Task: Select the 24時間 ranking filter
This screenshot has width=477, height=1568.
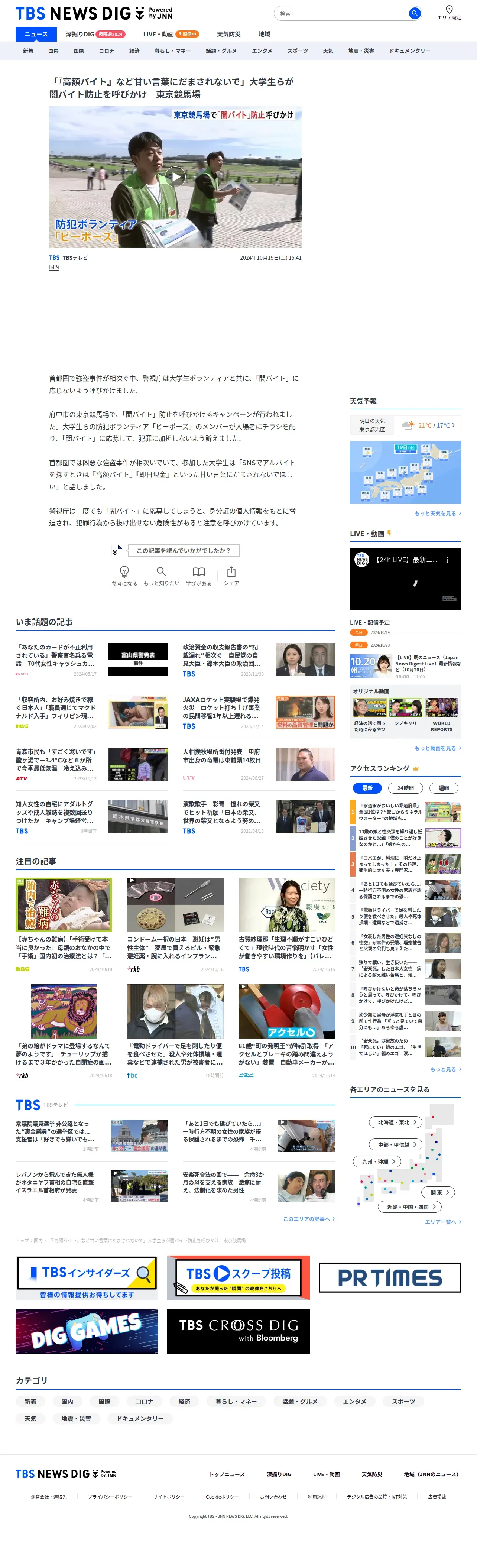Action: [x=406, y=788]
